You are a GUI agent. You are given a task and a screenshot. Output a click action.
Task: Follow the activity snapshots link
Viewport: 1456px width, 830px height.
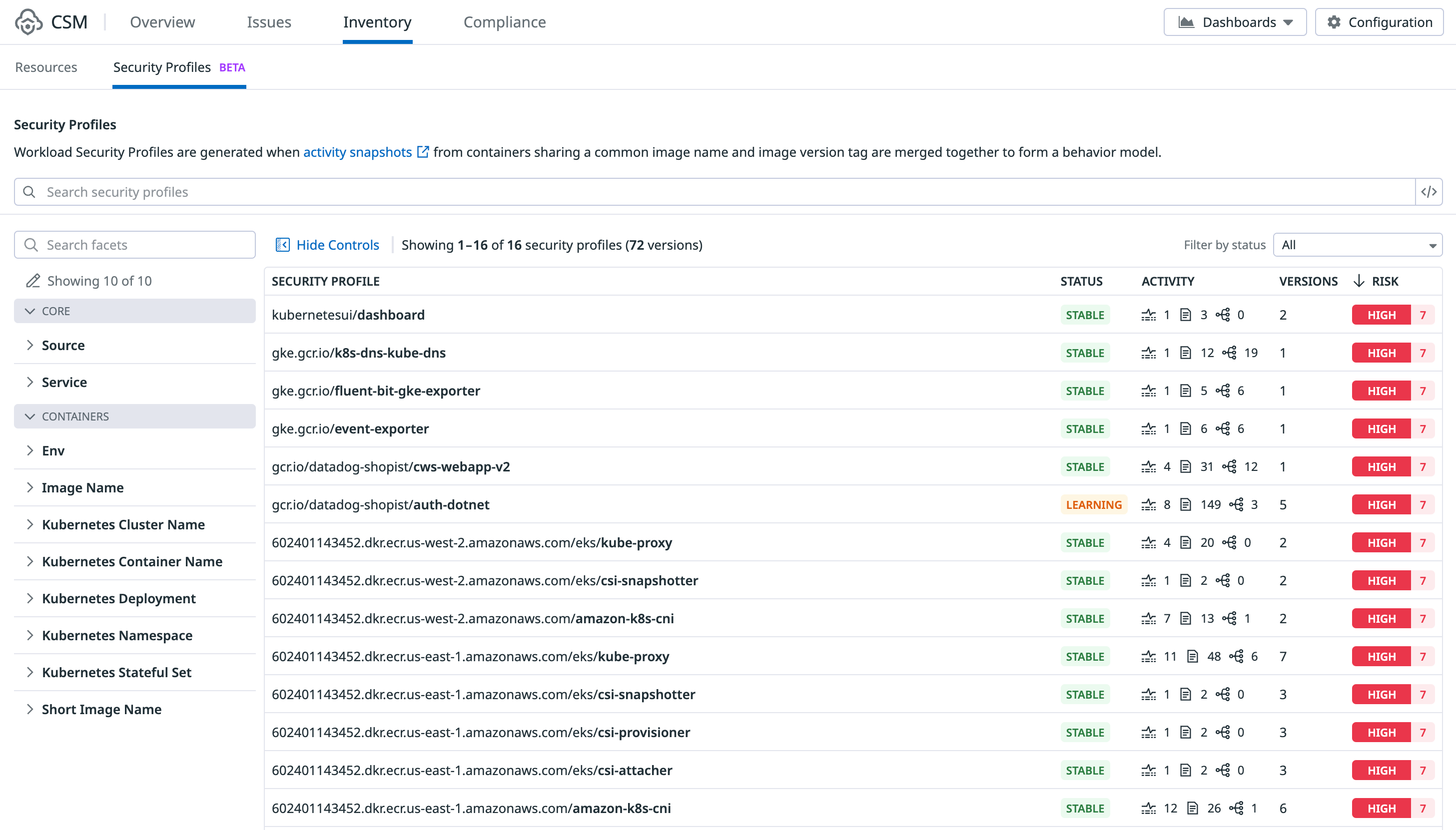pos(357,152)
